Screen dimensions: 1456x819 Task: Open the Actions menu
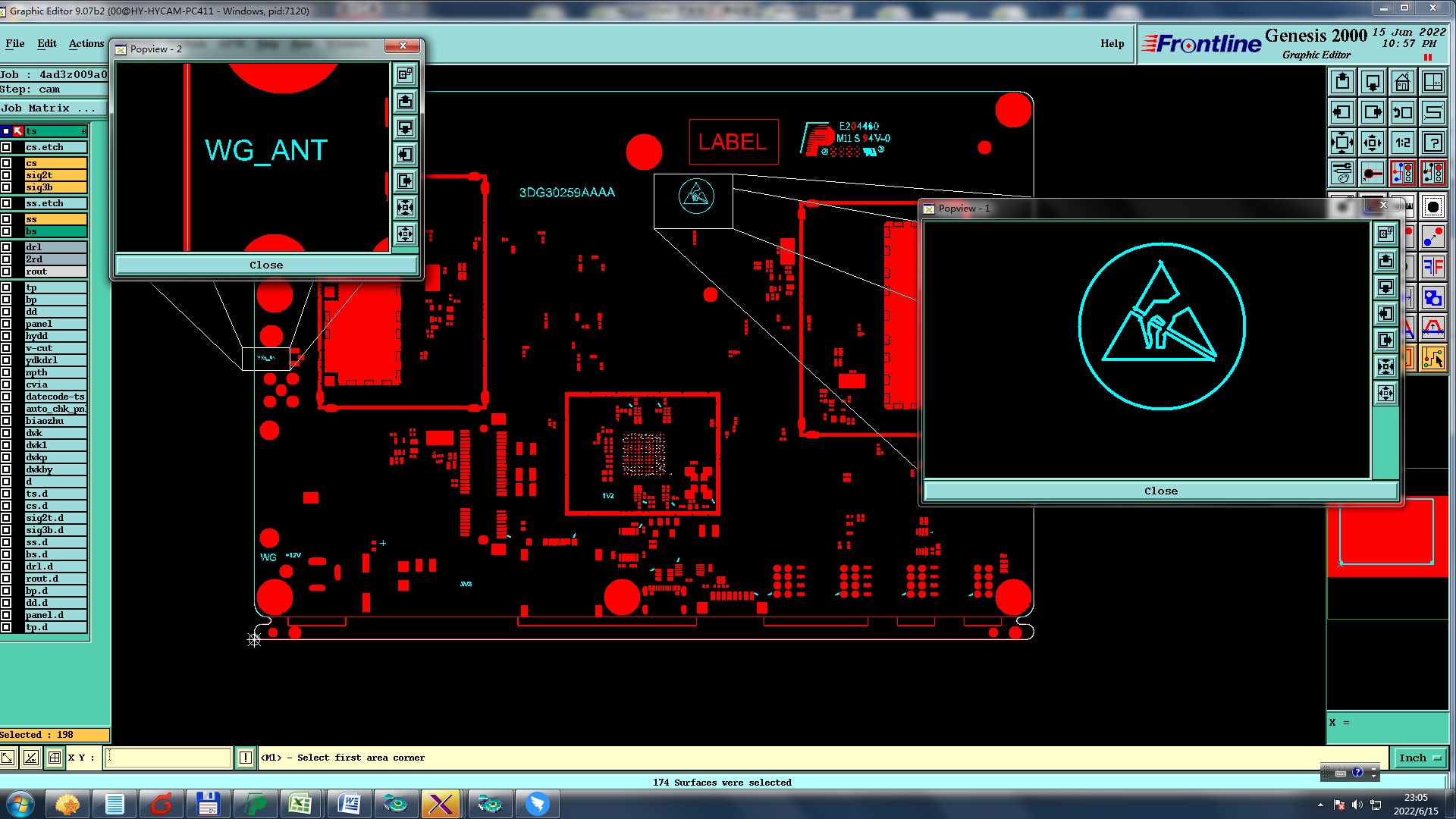(86, 43)
